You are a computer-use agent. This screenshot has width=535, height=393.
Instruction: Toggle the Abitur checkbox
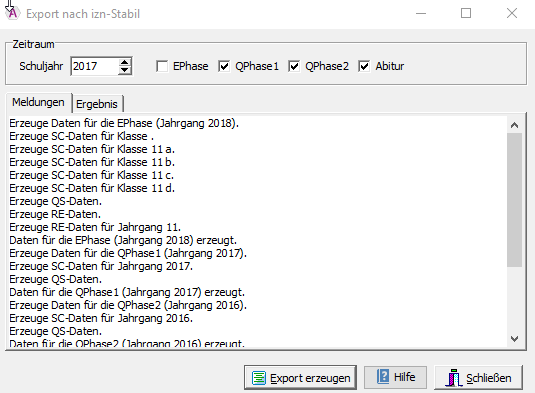click(364, 66)
